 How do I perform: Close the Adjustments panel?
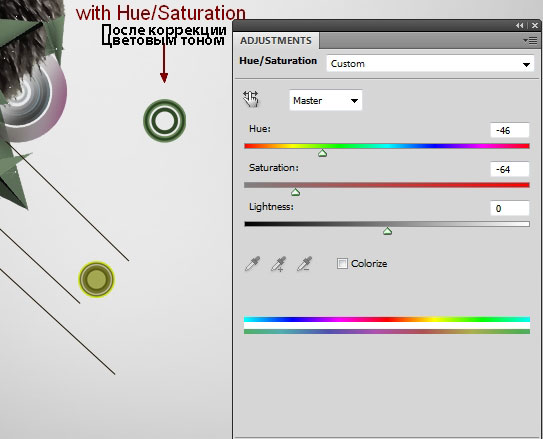click(535, 26)
